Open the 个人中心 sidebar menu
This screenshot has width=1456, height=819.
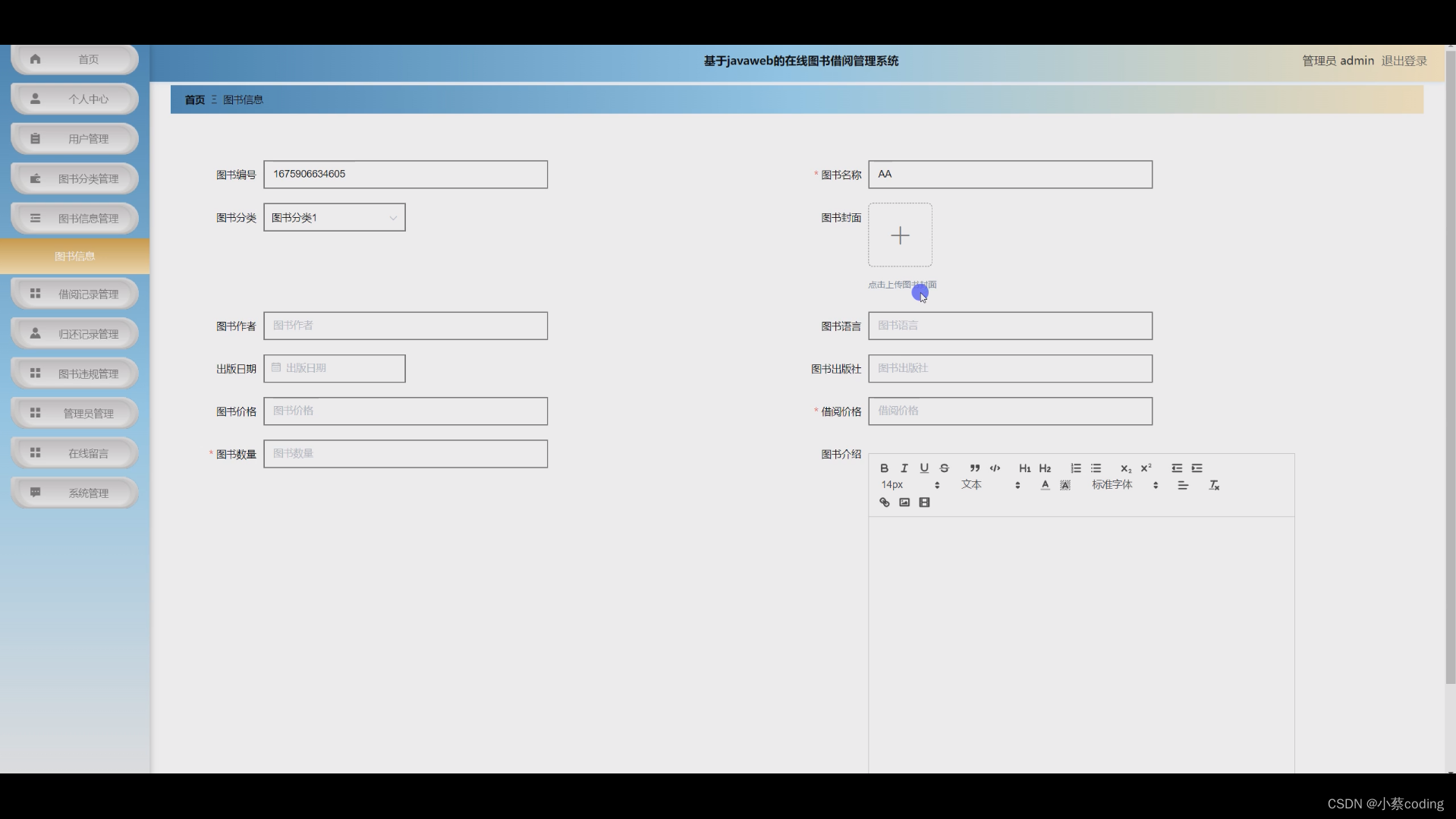coord(74,99)
